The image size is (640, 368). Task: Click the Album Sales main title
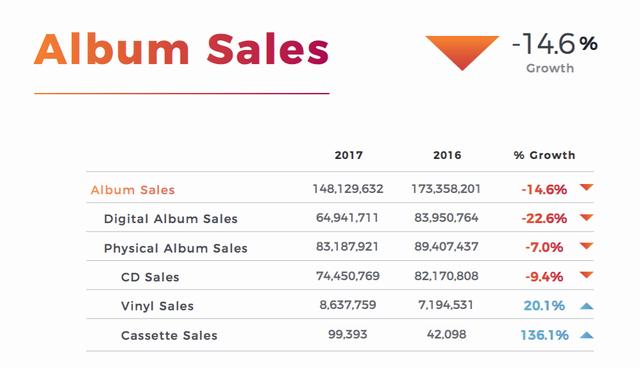[181, 49]
